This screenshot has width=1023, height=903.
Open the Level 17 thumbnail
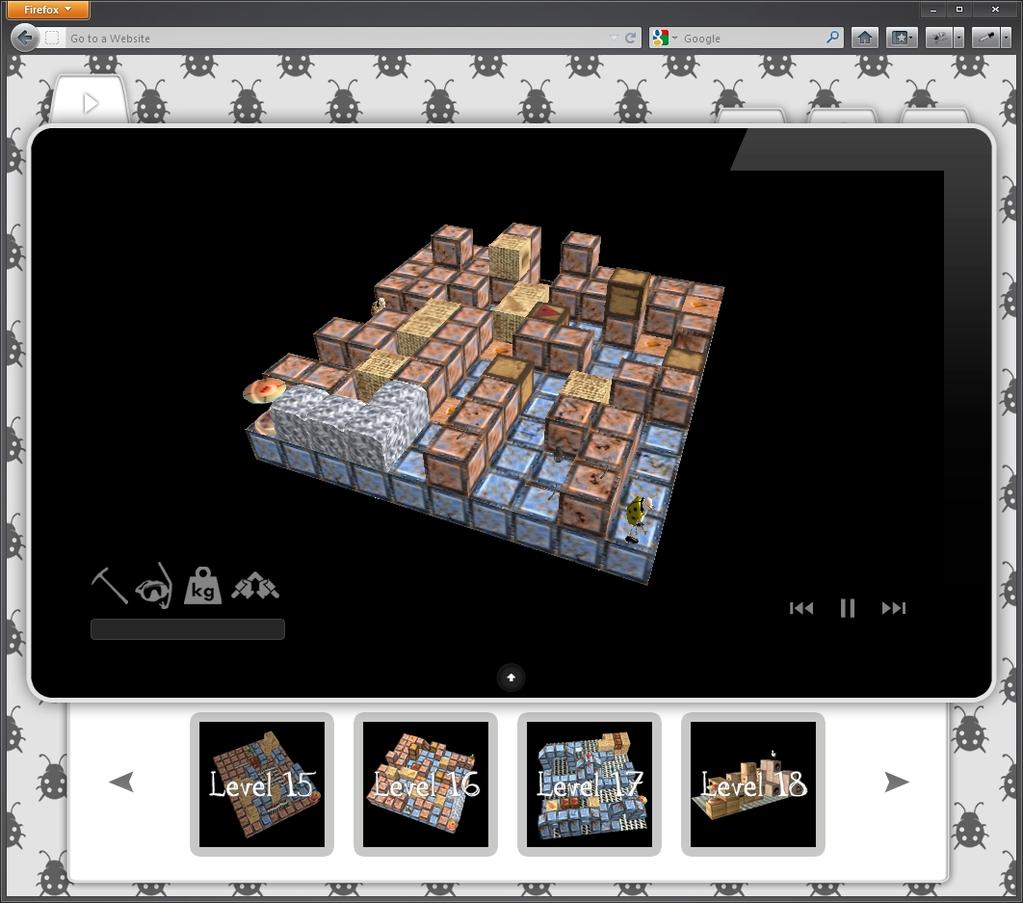[589, 784]
